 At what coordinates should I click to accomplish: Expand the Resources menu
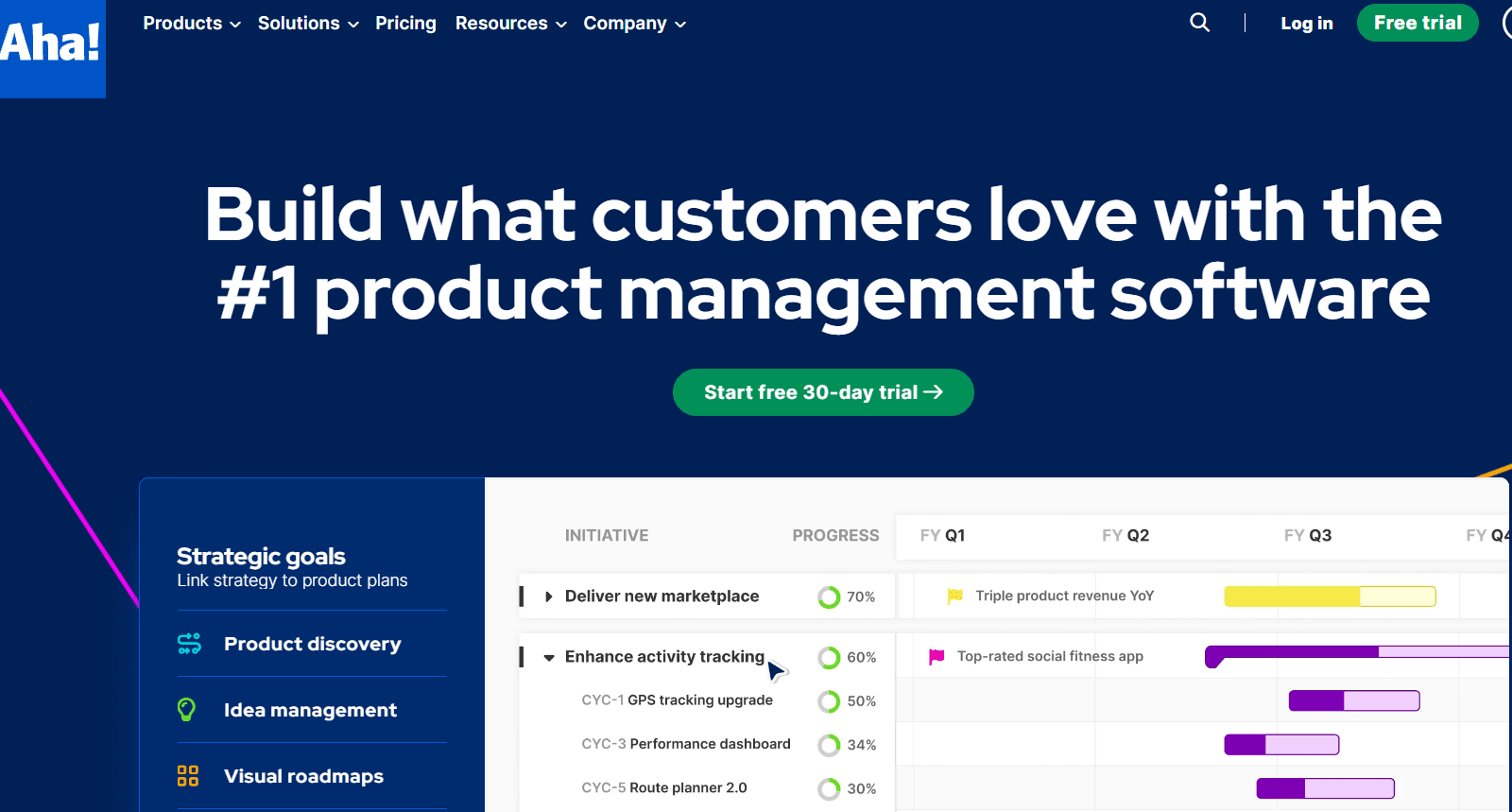[x=511, y=23]
